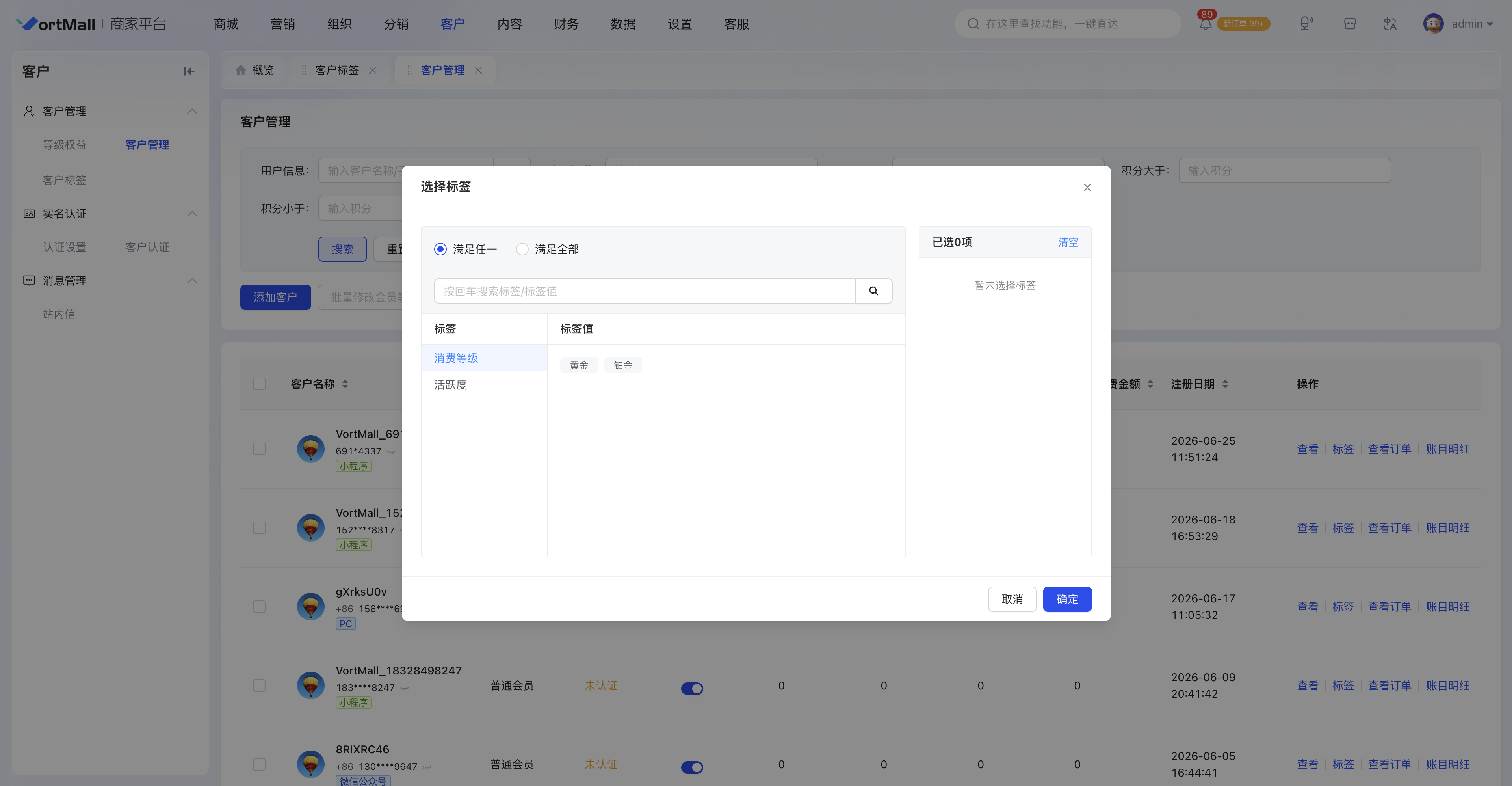Open the notification bell icon

pyautogui.click(x=1205, y=24)
